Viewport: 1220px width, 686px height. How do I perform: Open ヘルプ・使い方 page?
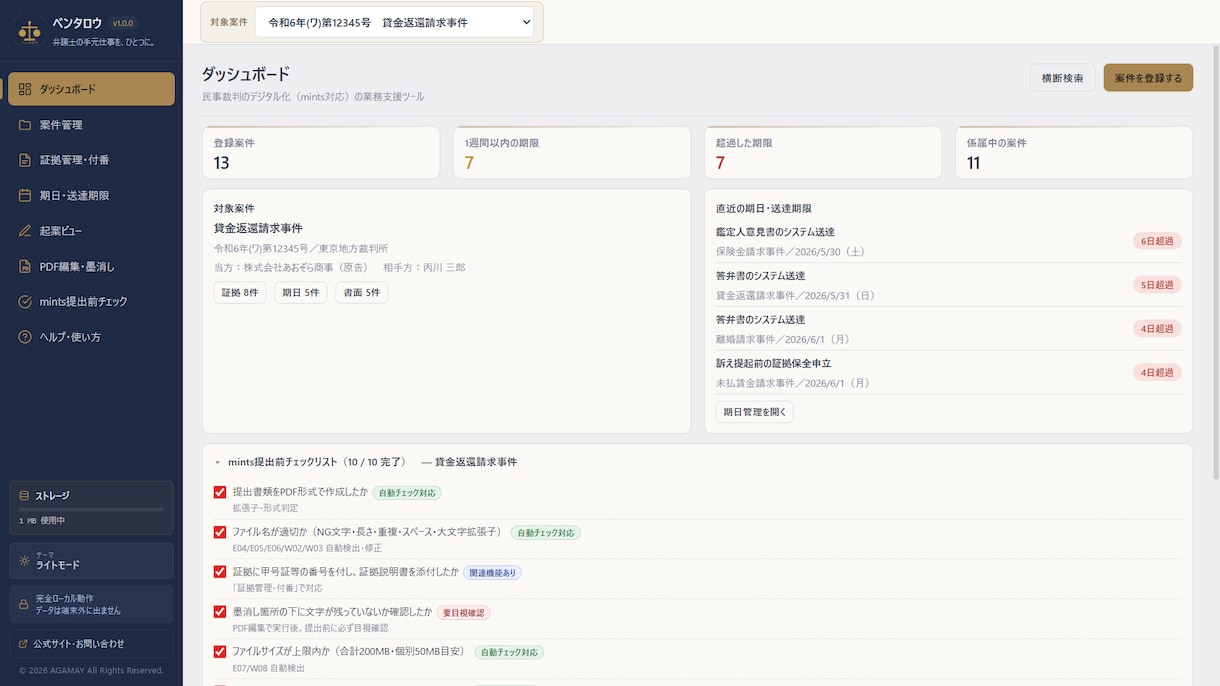click(91, 337)
